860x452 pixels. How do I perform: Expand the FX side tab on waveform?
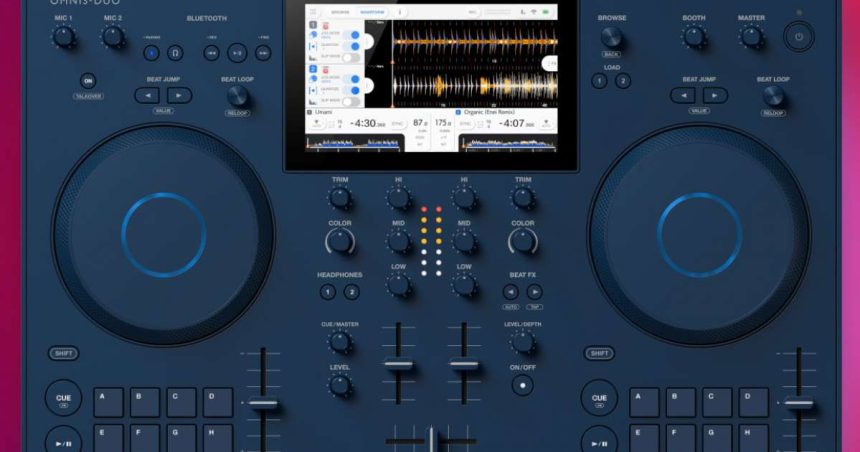pos(550,63)
